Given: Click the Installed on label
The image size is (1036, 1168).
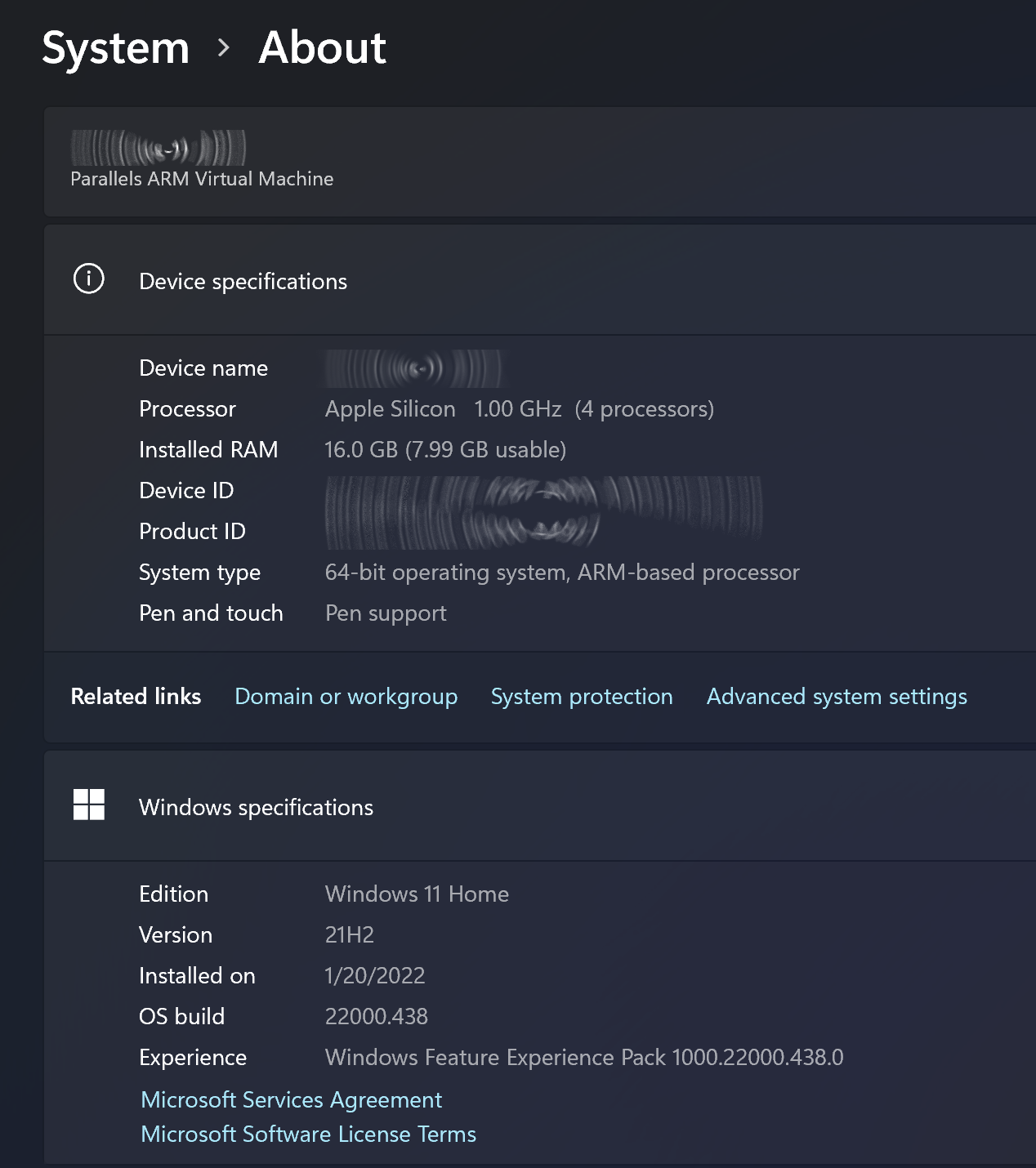Looking at the screenshot, I should (197, 976).
